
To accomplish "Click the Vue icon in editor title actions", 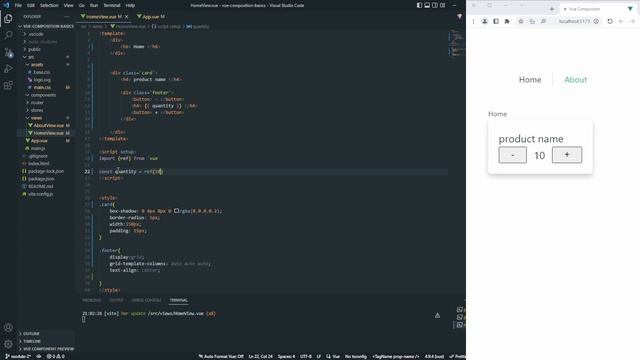I will click(x=460, y=16).
